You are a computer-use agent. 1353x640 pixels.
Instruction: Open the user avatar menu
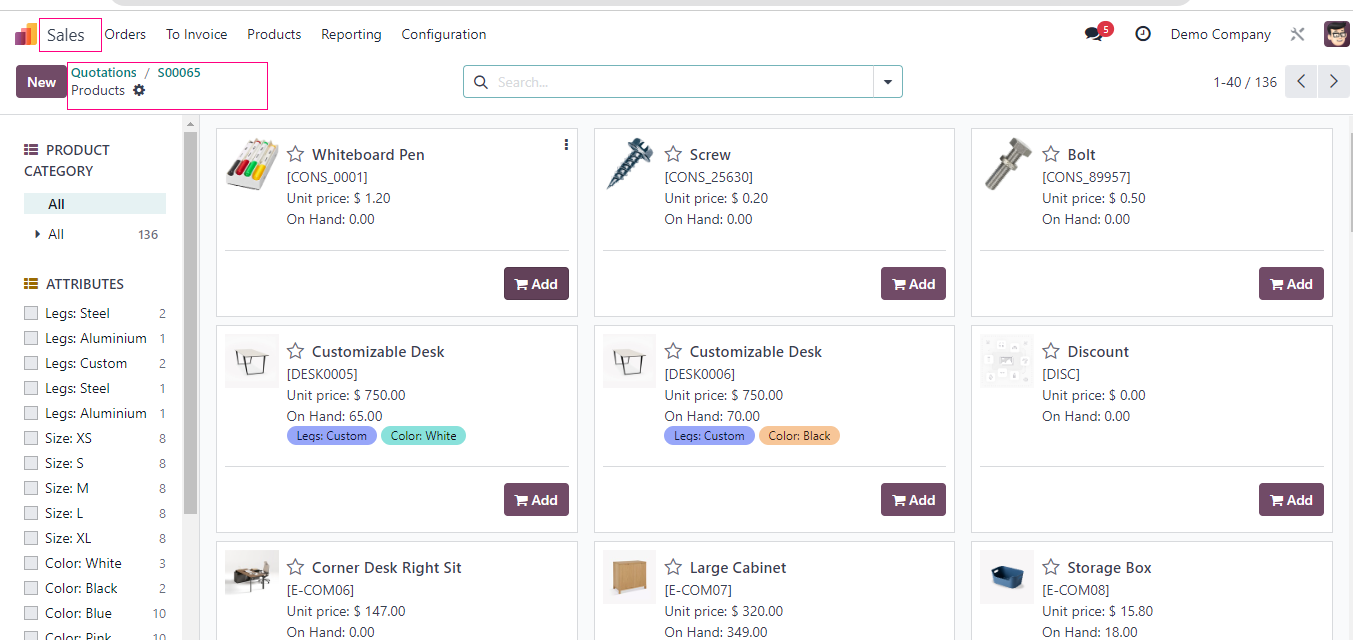[1336, 34]
